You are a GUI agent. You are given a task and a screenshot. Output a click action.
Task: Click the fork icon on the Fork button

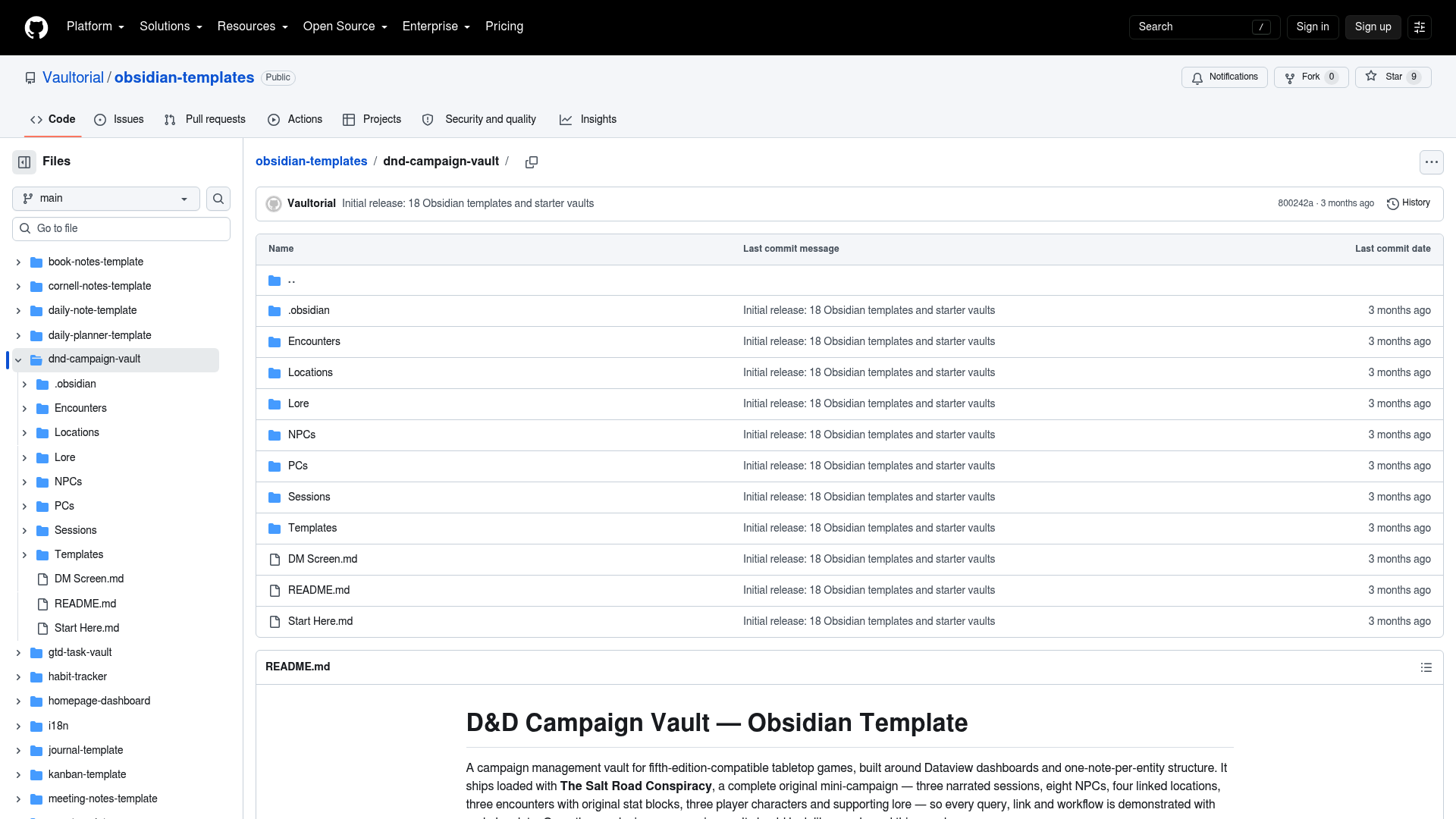coord(1289,77)
